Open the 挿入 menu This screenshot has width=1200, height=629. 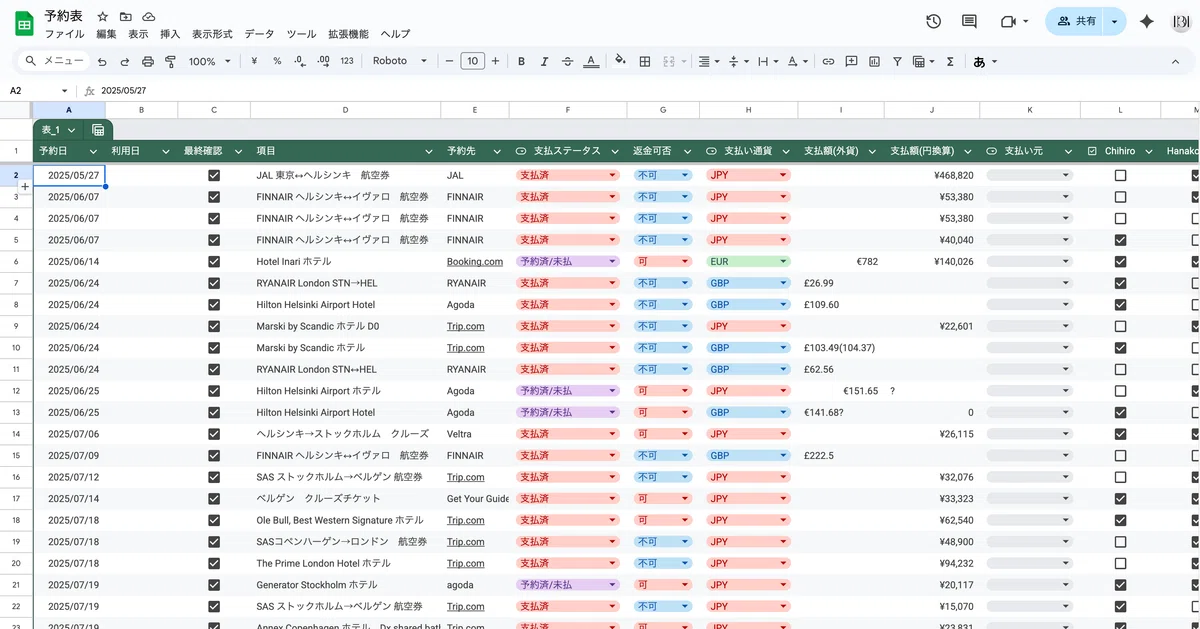click(x=171, y=34)
